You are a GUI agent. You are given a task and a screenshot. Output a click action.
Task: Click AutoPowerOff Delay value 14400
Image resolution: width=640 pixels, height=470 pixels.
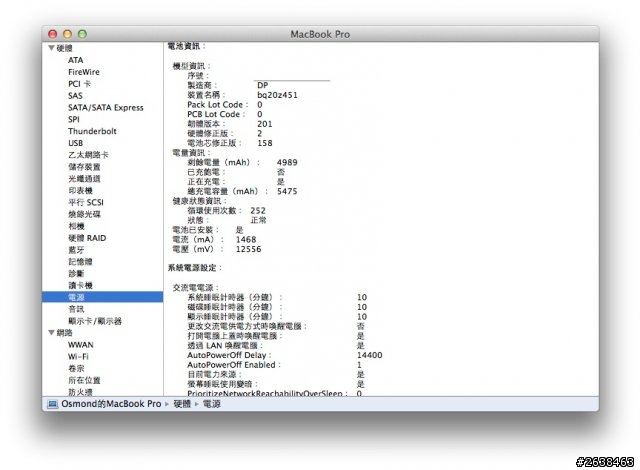(369, 355)
